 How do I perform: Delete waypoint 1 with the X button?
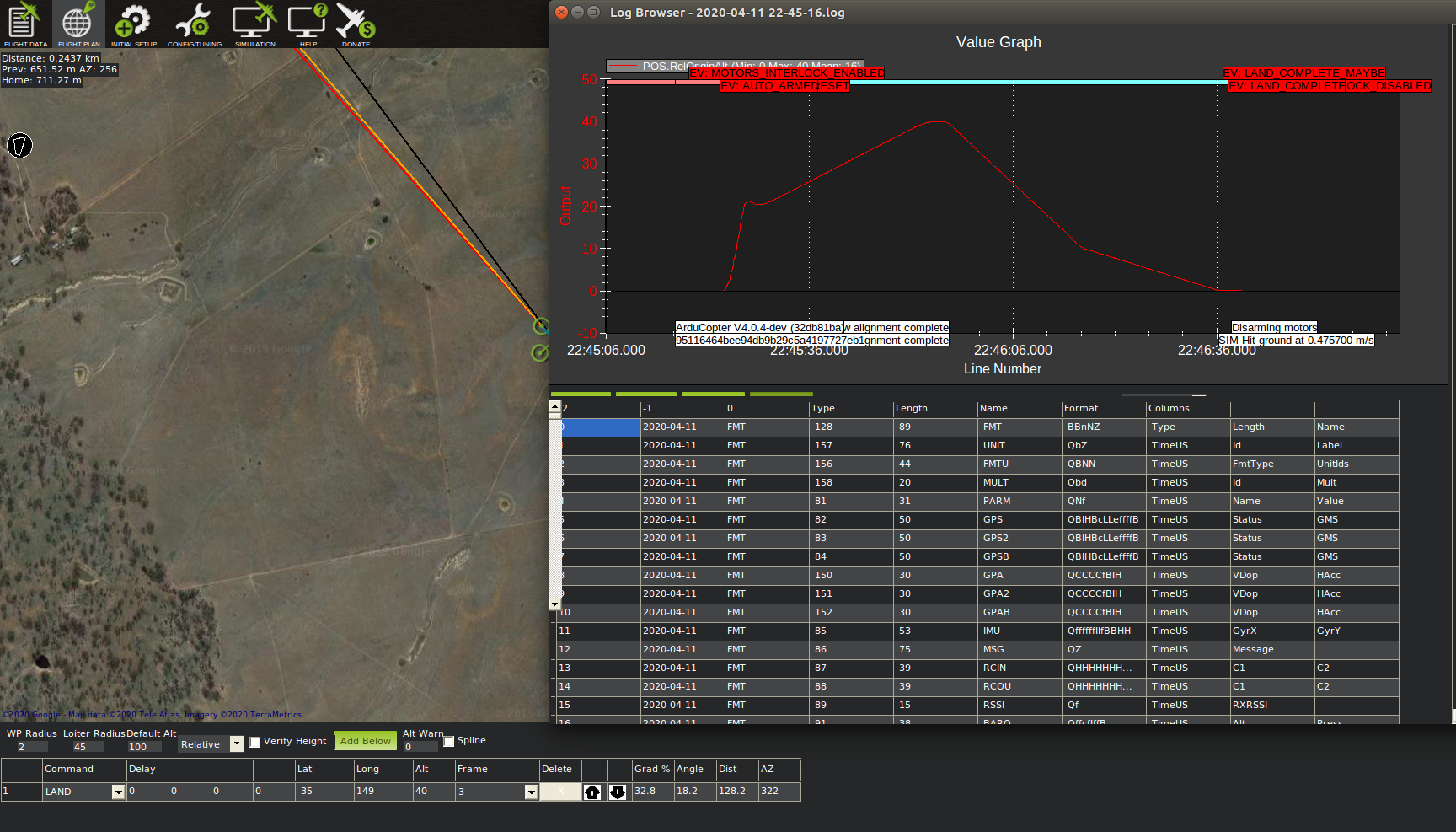tap(560, 792)
